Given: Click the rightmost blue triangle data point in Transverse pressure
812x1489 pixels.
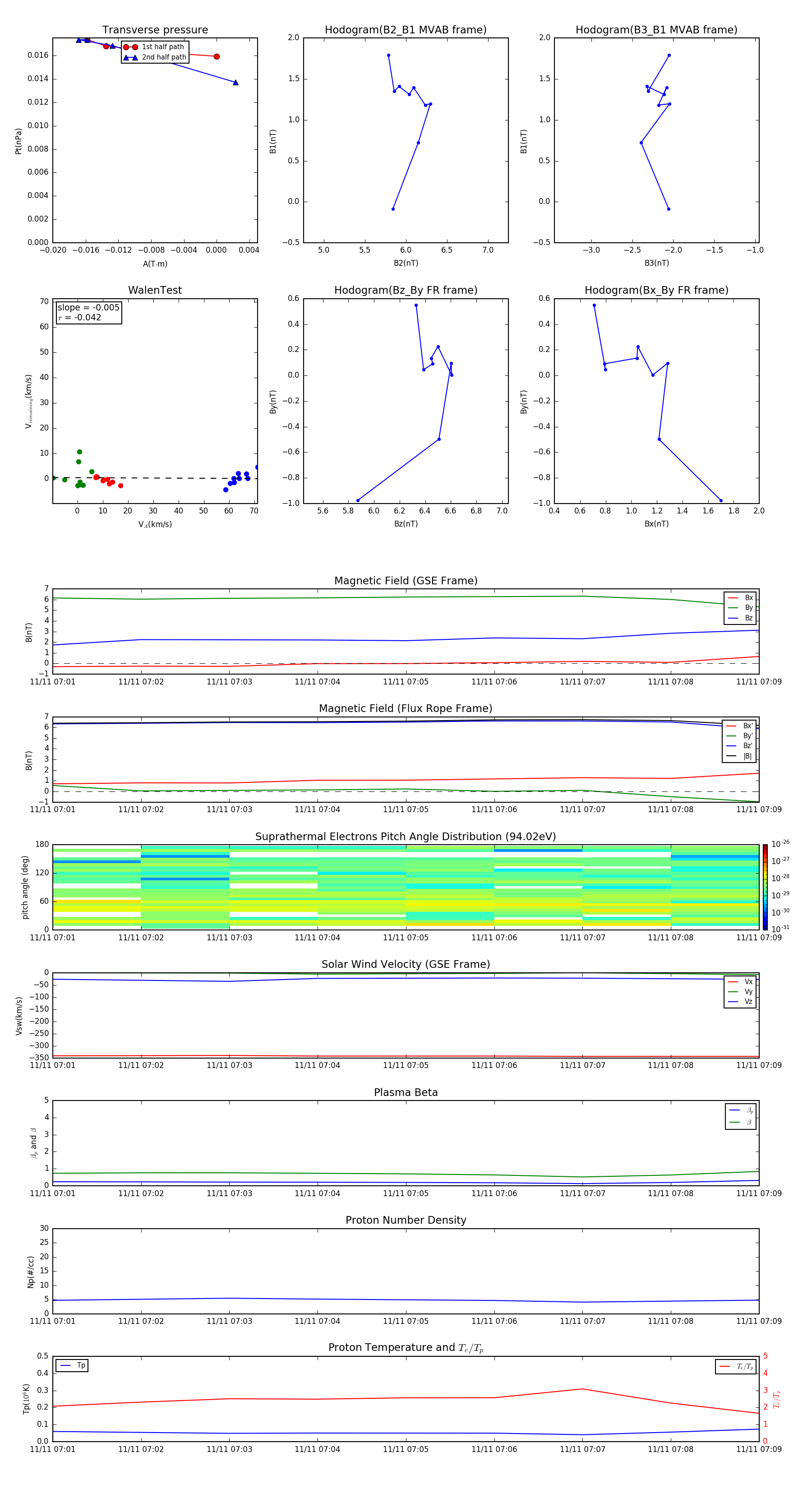Looking at the screenshot, I should tap(235, 83).
